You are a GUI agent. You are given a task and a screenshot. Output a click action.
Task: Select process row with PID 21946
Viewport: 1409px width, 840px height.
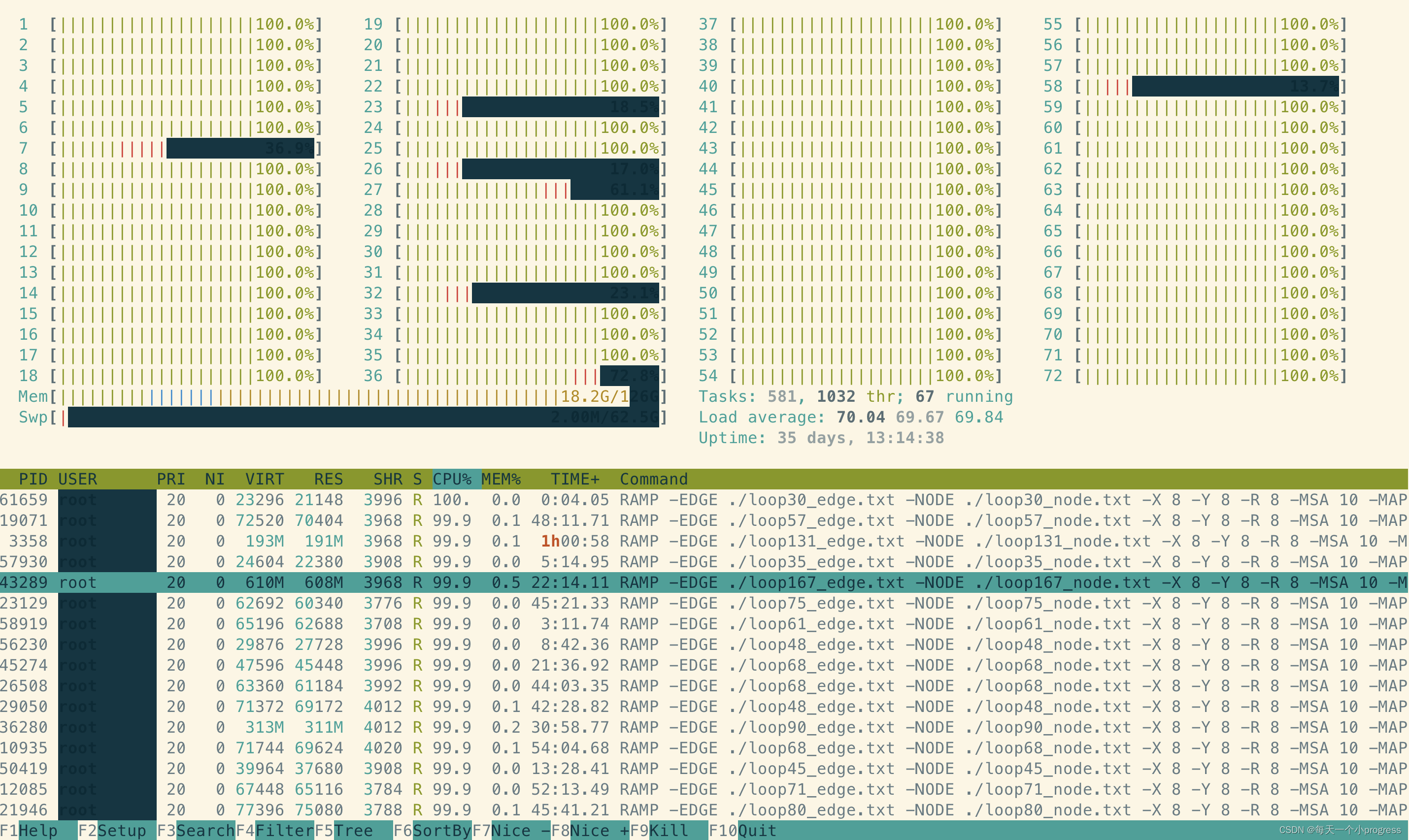(x=704, y=809)
